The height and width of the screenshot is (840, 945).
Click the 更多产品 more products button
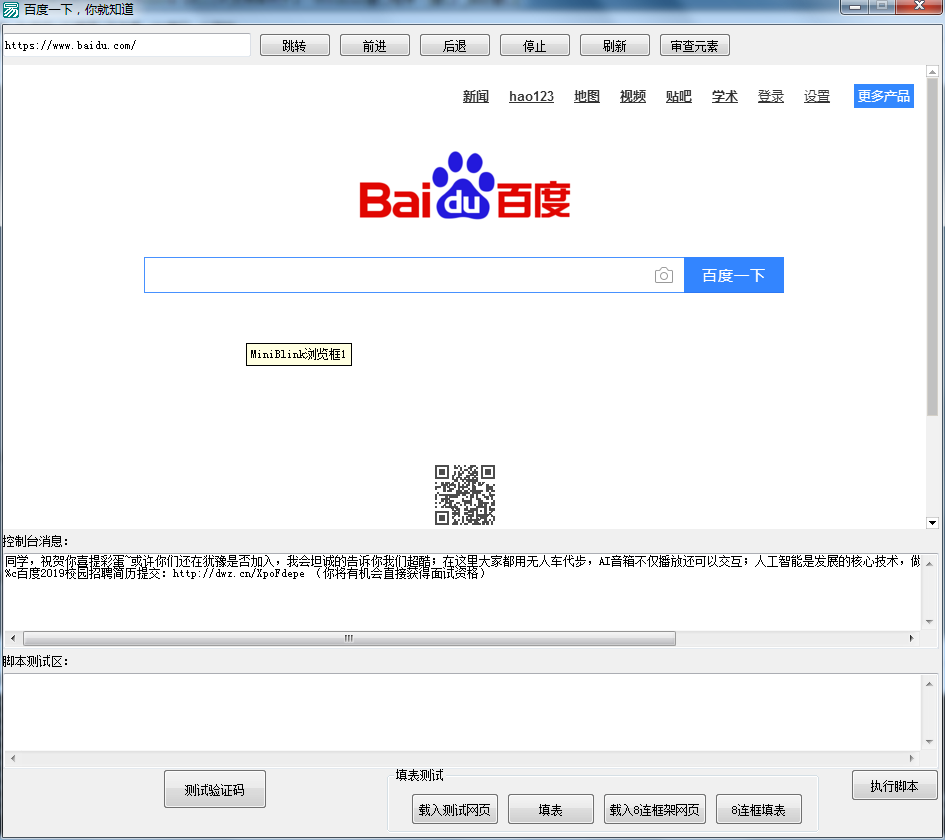pos(884,96)
